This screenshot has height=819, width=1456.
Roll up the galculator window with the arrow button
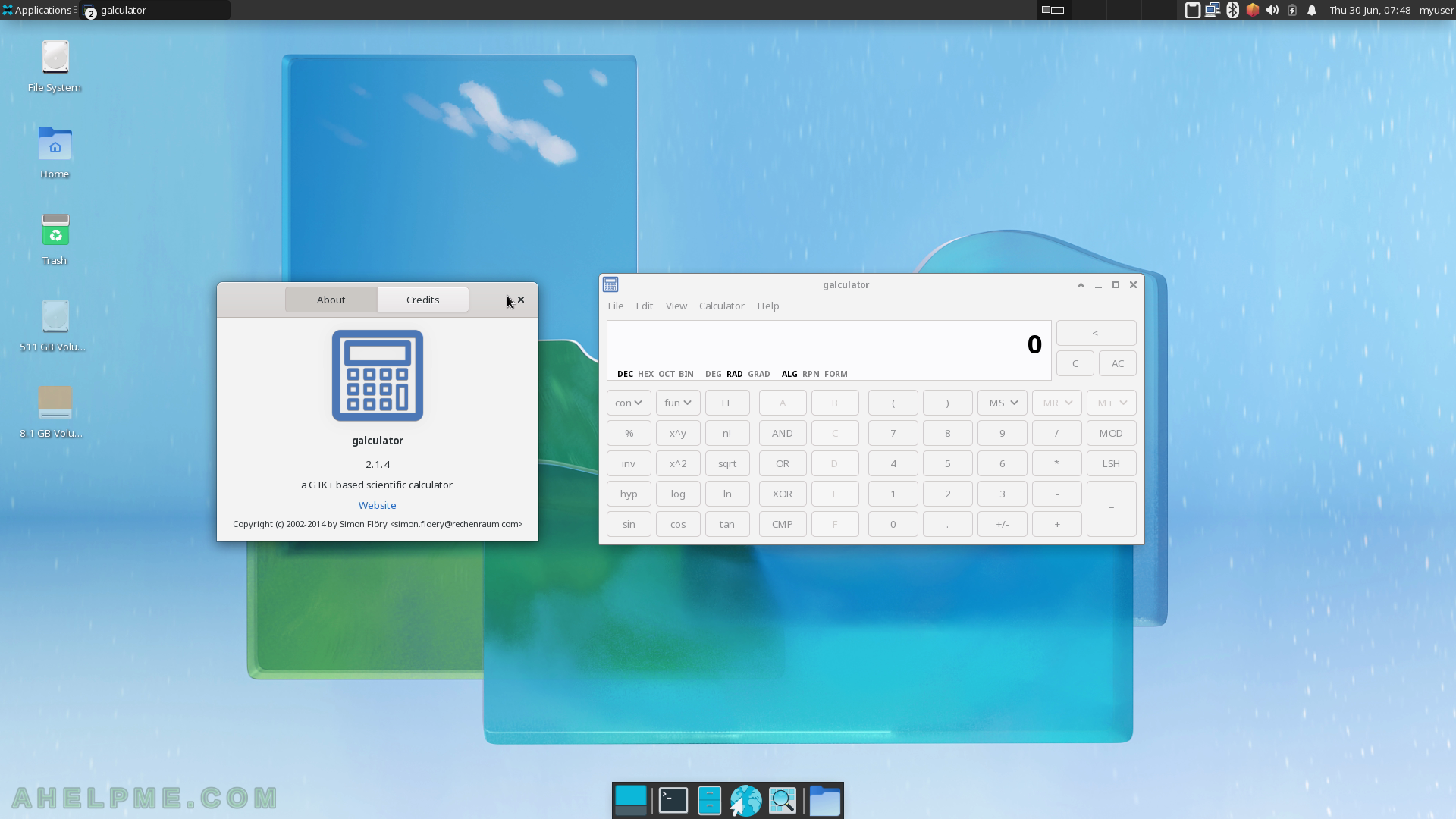click(1081, 285)
